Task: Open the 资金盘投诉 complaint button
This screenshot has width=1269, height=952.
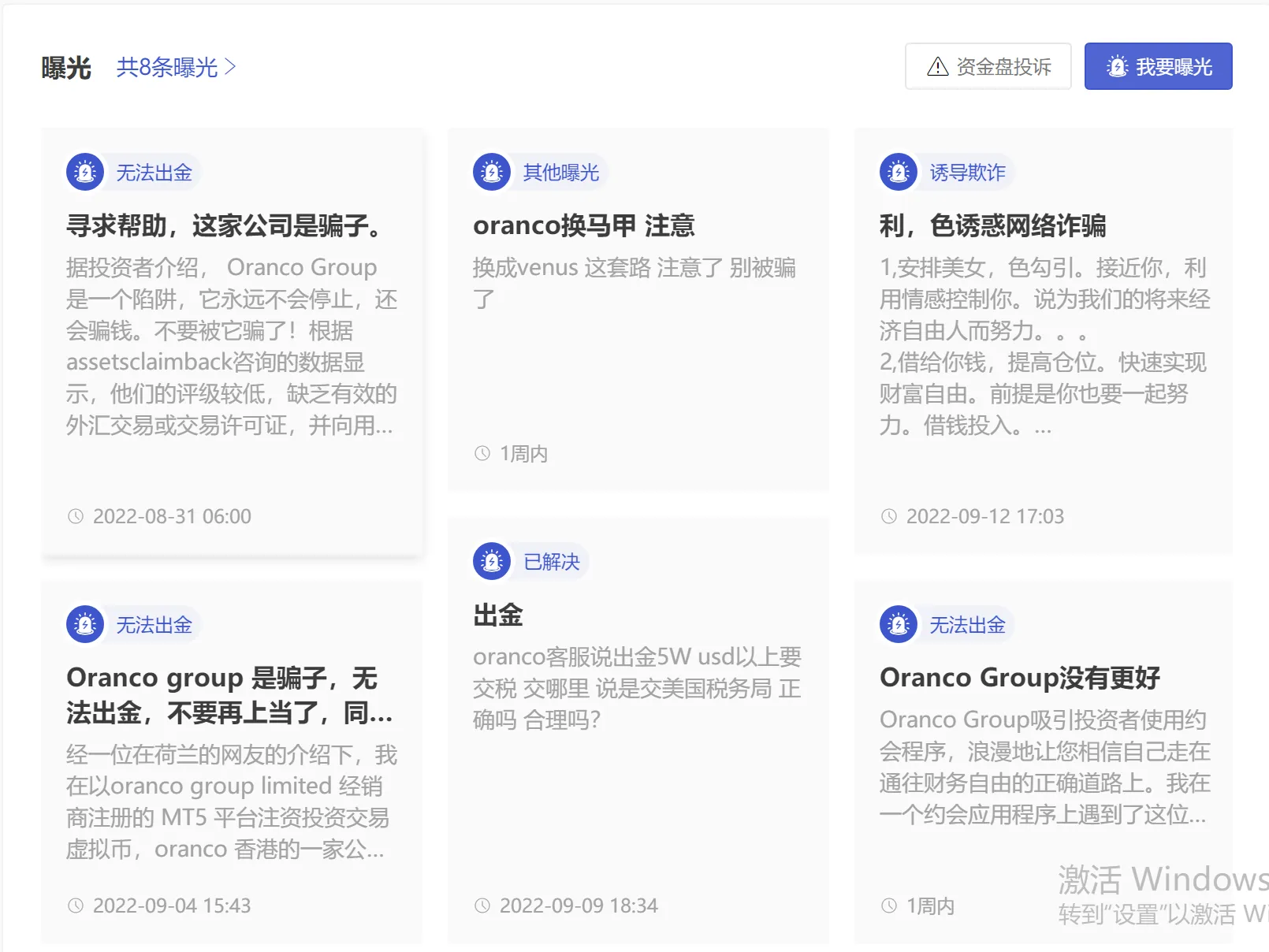Action: pos(988,66)
